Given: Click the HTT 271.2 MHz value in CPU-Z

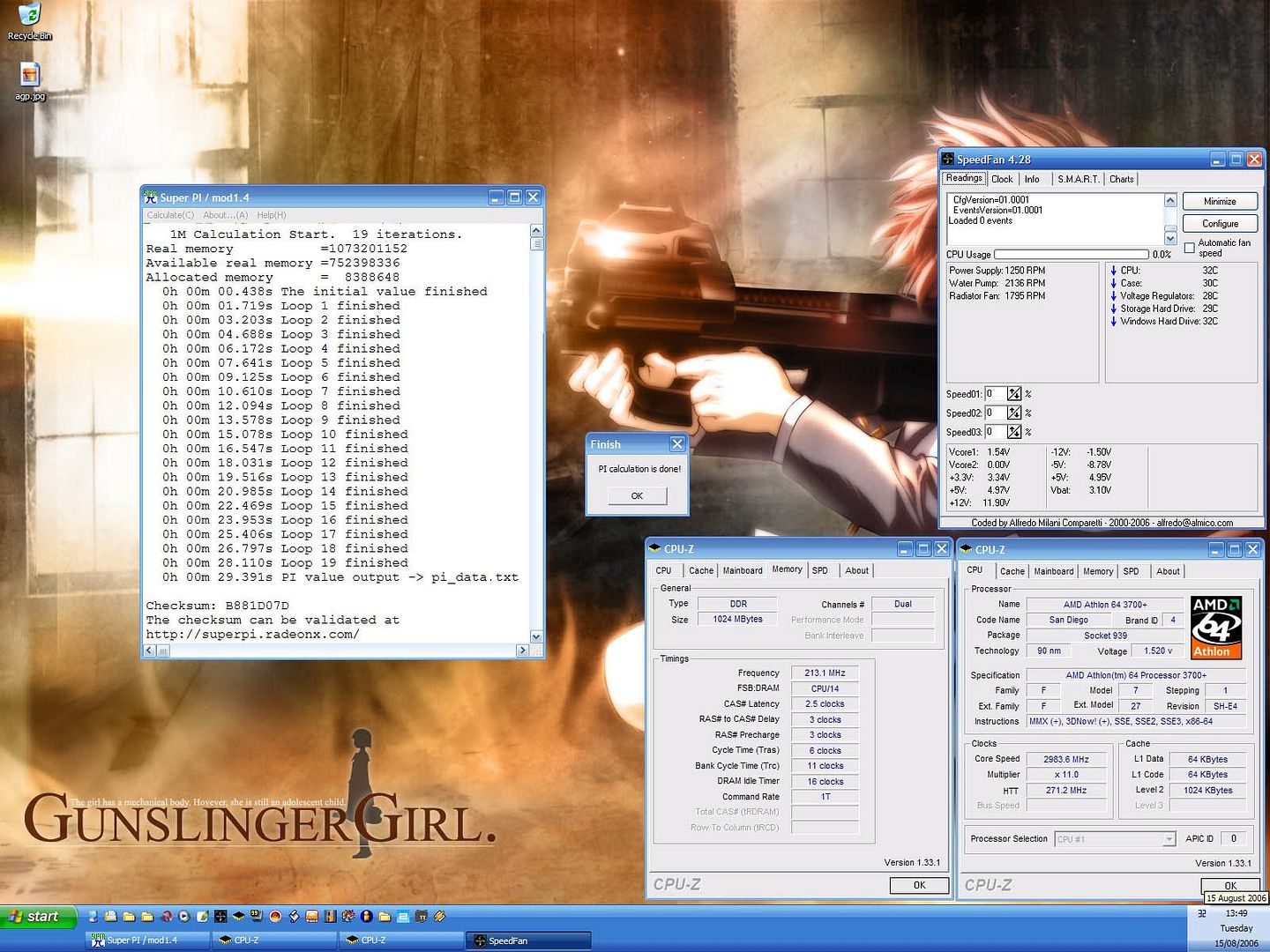Looking at the screenshot, I should 1066,791.
